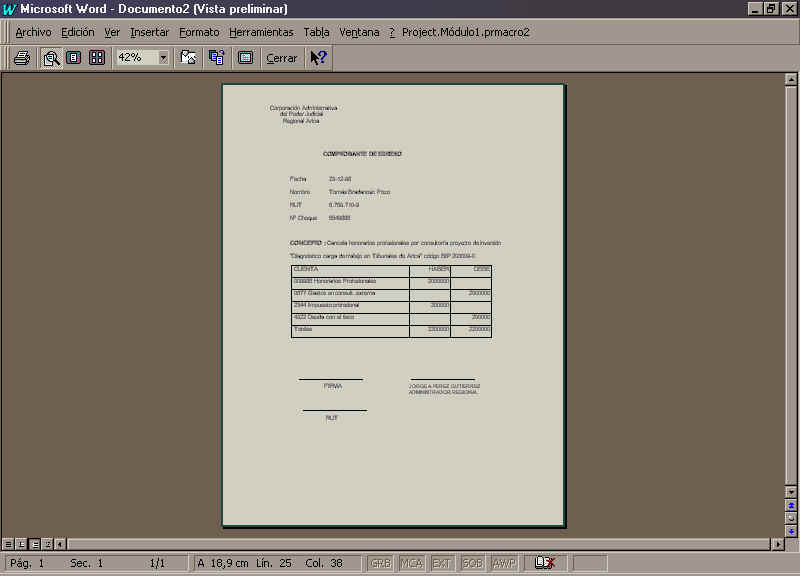Open the 42% zoom dropdown
The image size is (800, 576).
pyautogui.click(x=163, y=58)
